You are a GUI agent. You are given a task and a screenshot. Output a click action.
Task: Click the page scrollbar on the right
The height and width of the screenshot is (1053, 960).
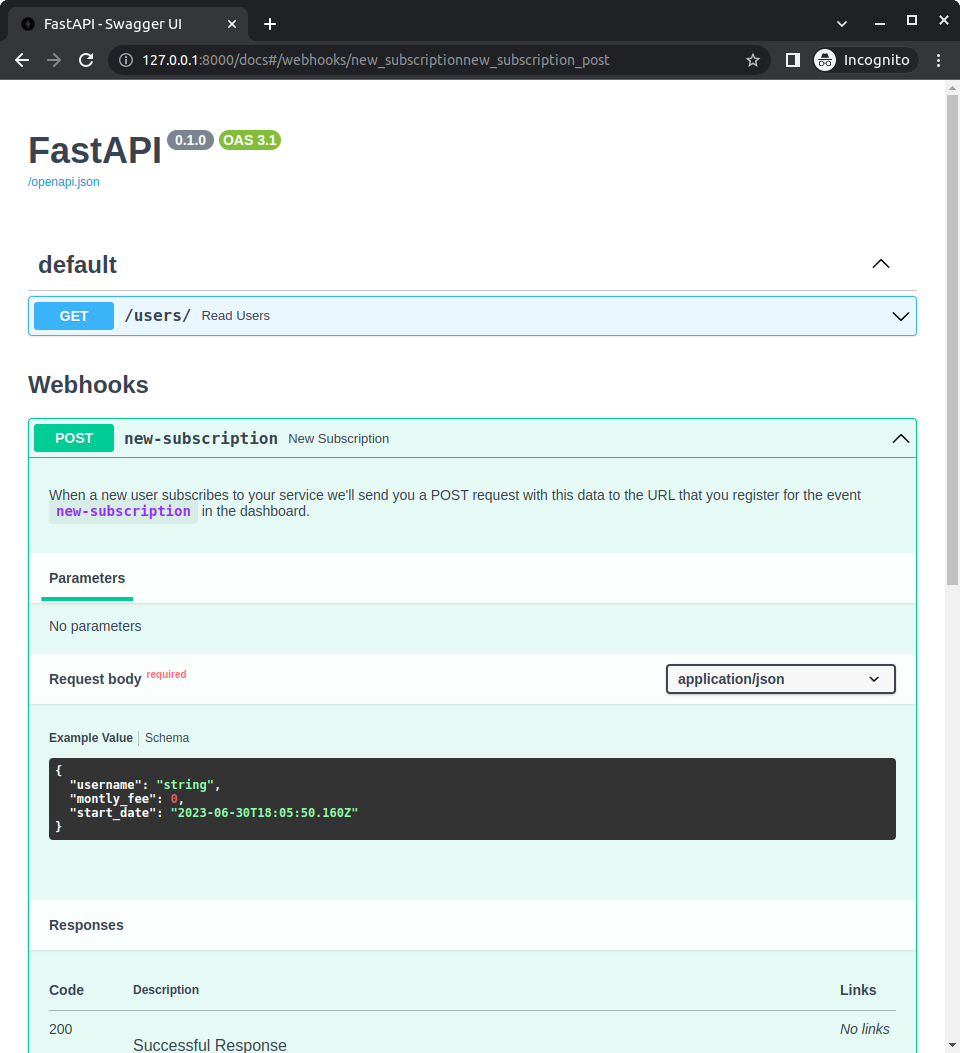[951, 300]
